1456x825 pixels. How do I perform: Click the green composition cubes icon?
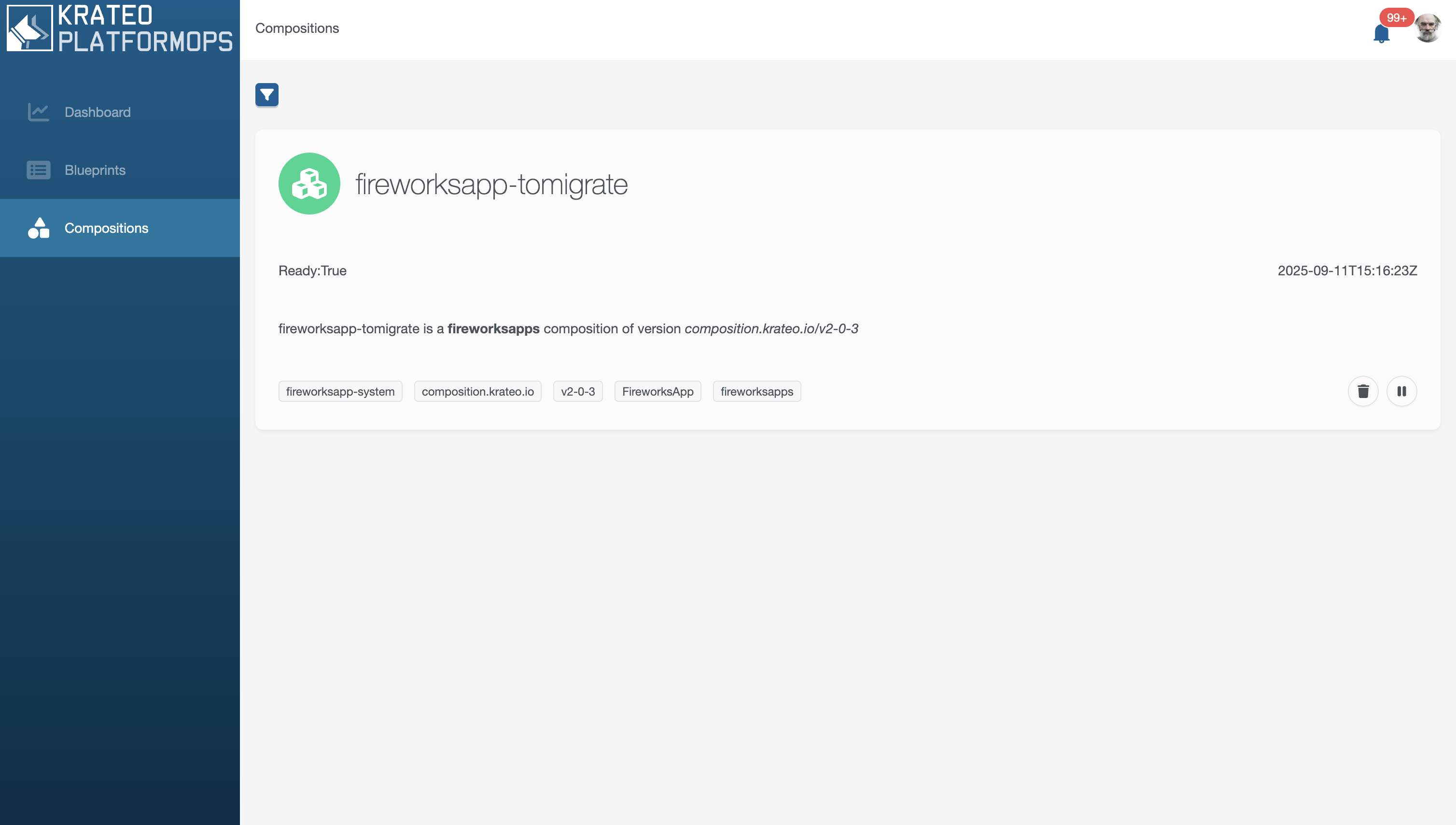pyautogui.click(x=309, y=184)
